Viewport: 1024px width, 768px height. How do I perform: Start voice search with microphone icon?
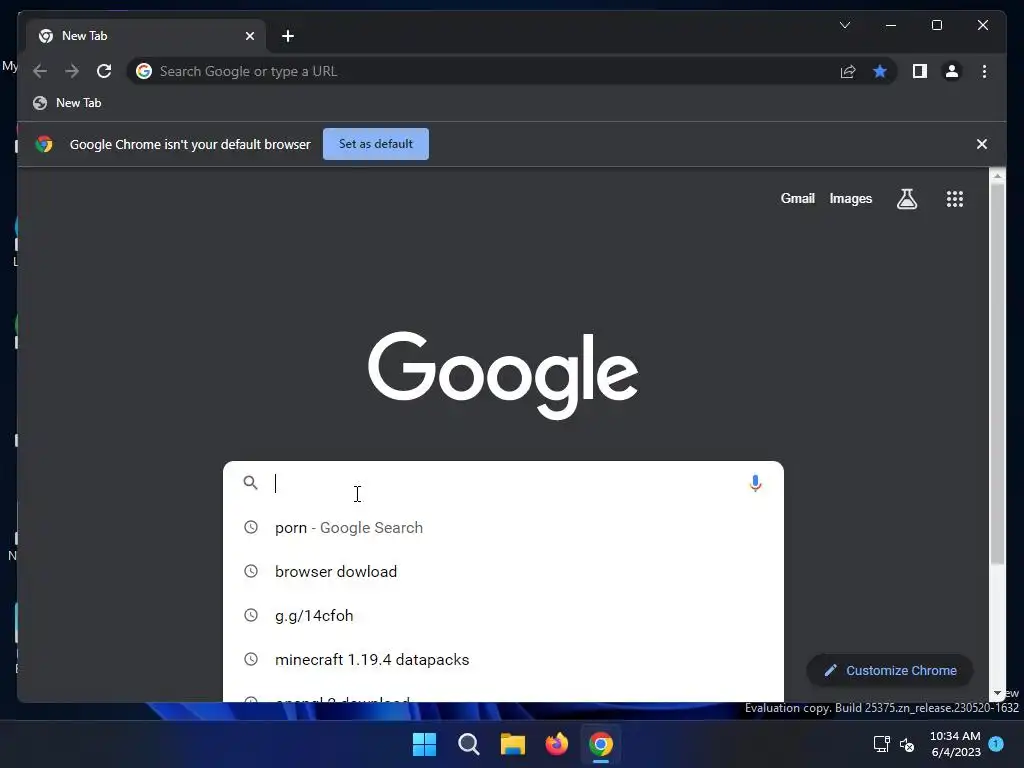(755, 483)
